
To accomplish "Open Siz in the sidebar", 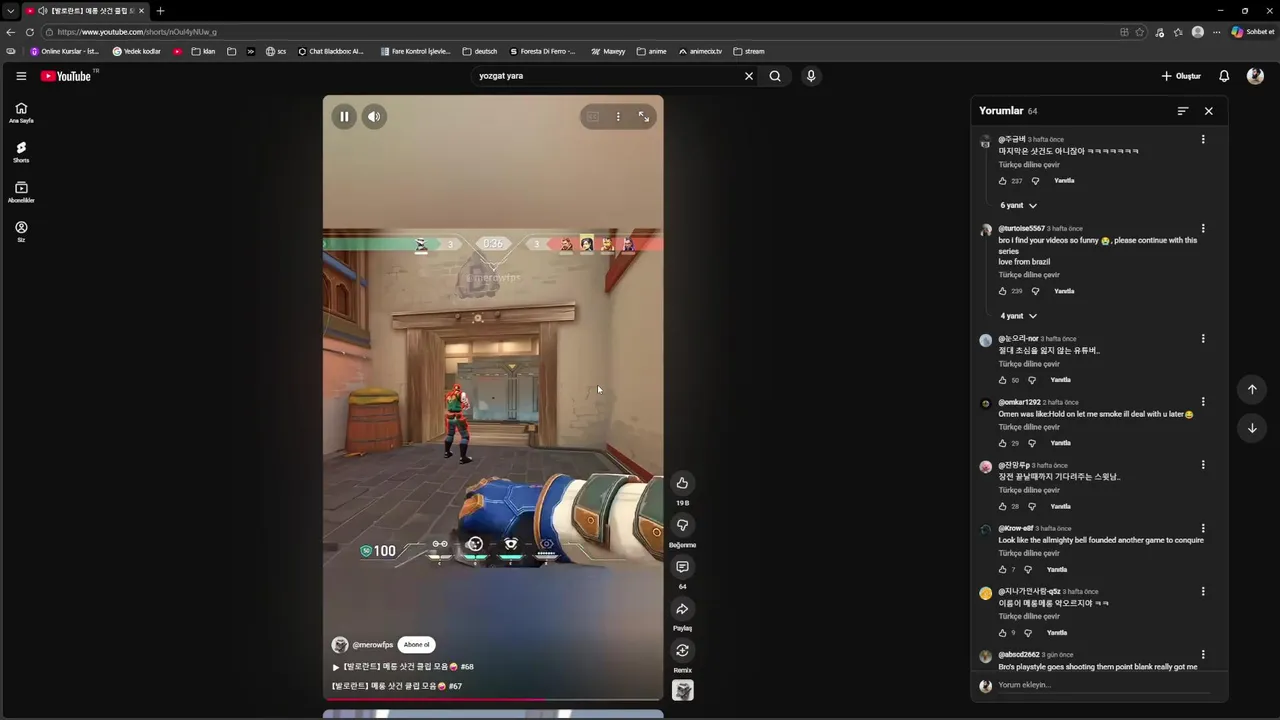I will (21, 232).
